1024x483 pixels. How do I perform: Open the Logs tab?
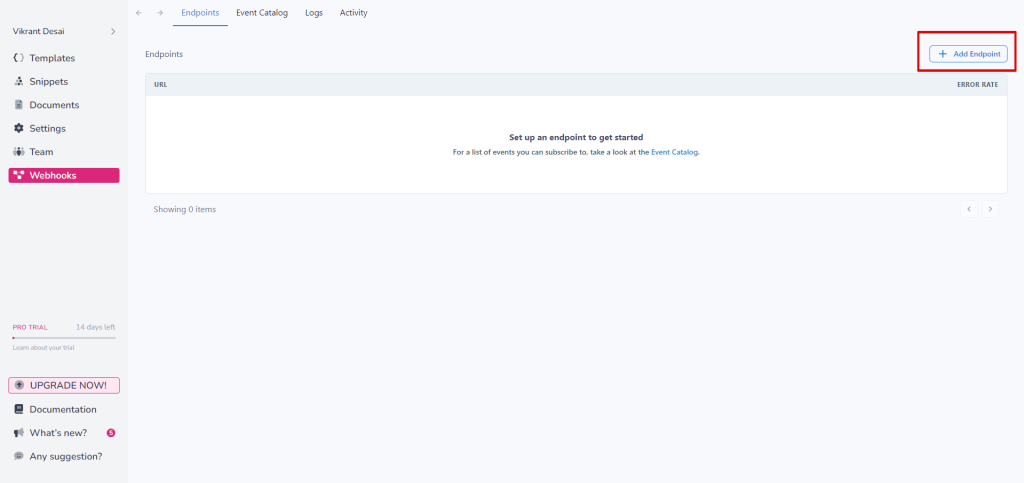(x=314, y=13)
